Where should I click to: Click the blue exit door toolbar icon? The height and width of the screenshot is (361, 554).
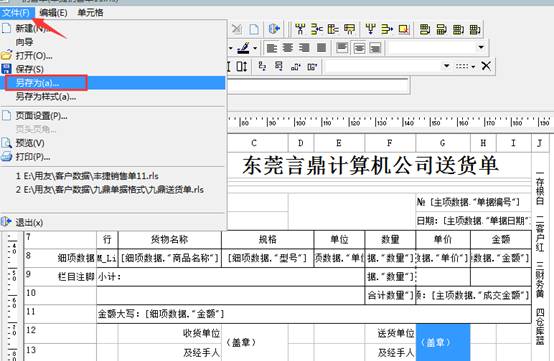click(x=274, y=29)
